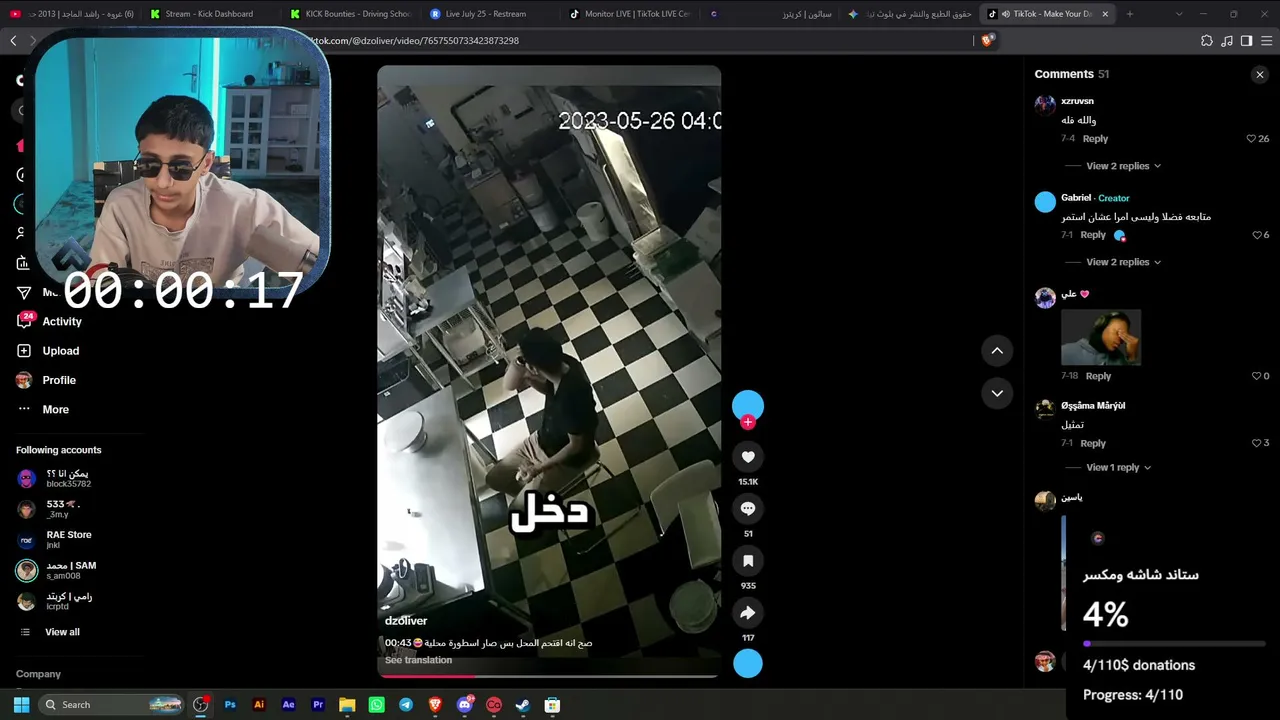Click the Windows Start button

pos(21,705)
